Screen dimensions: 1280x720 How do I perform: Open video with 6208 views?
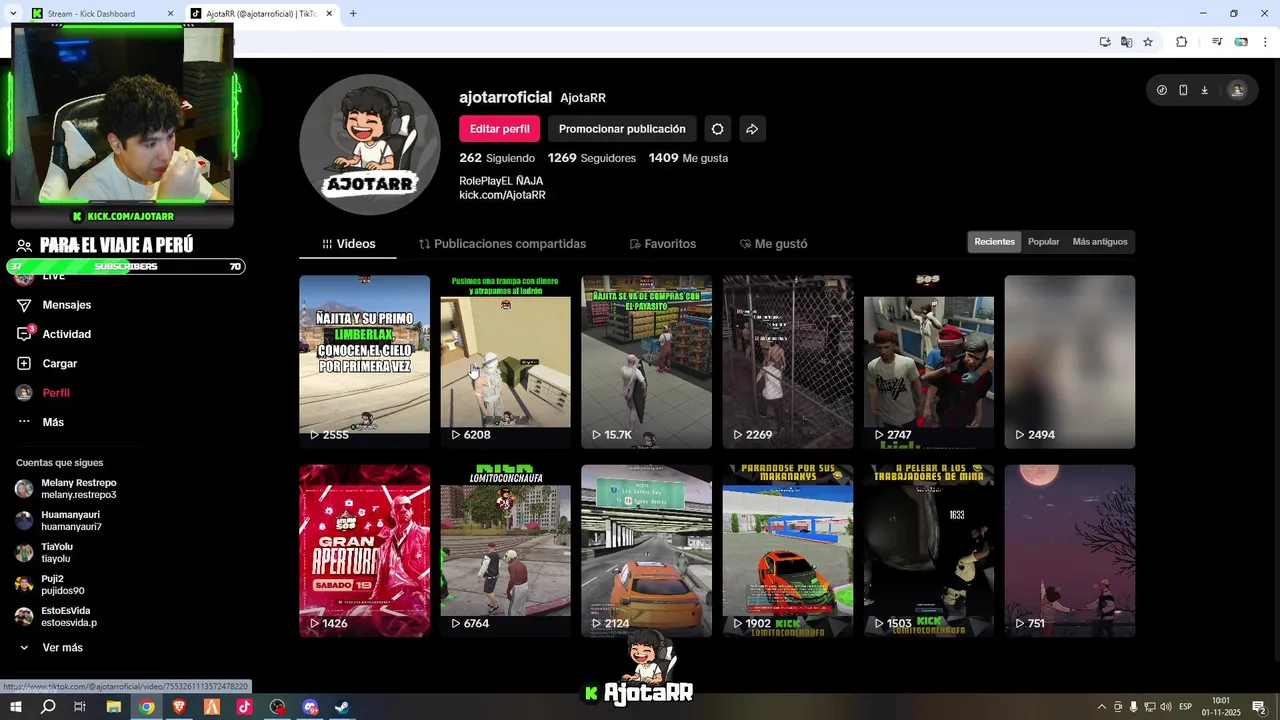pyautogui.click(x=505, y=362)
